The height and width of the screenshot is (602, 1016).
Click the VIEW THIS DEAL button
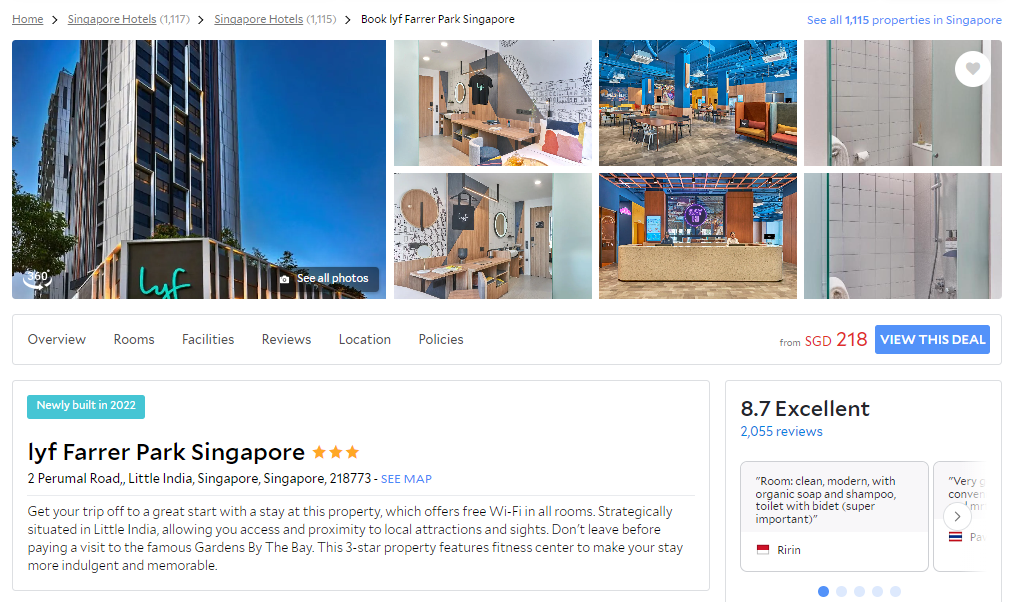(x=932, y=340)
